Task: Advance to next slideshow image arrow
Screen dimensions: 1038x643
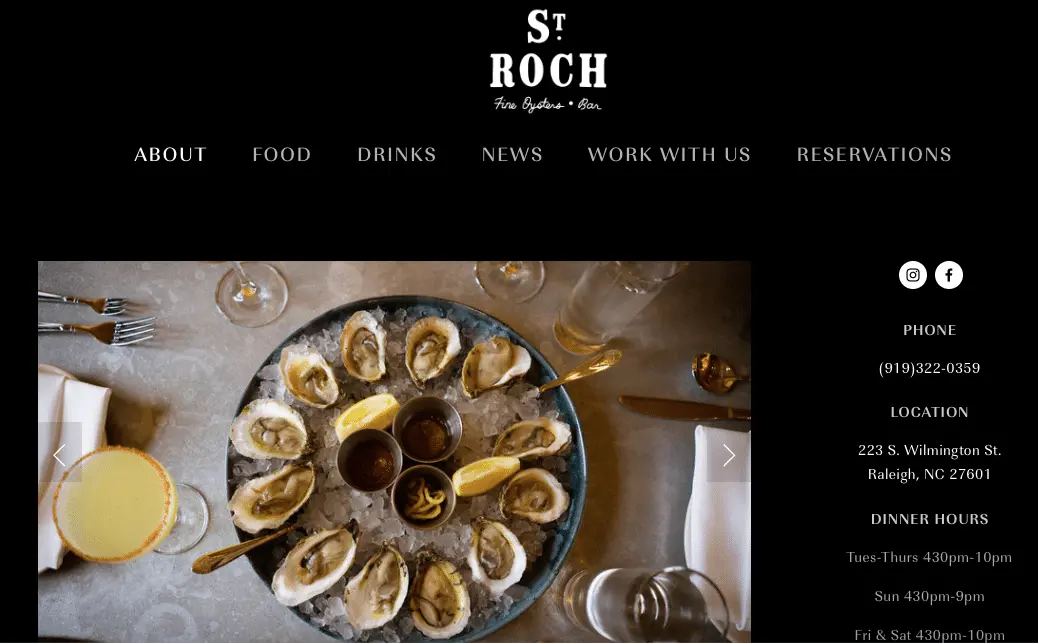Action: (729, 455)
